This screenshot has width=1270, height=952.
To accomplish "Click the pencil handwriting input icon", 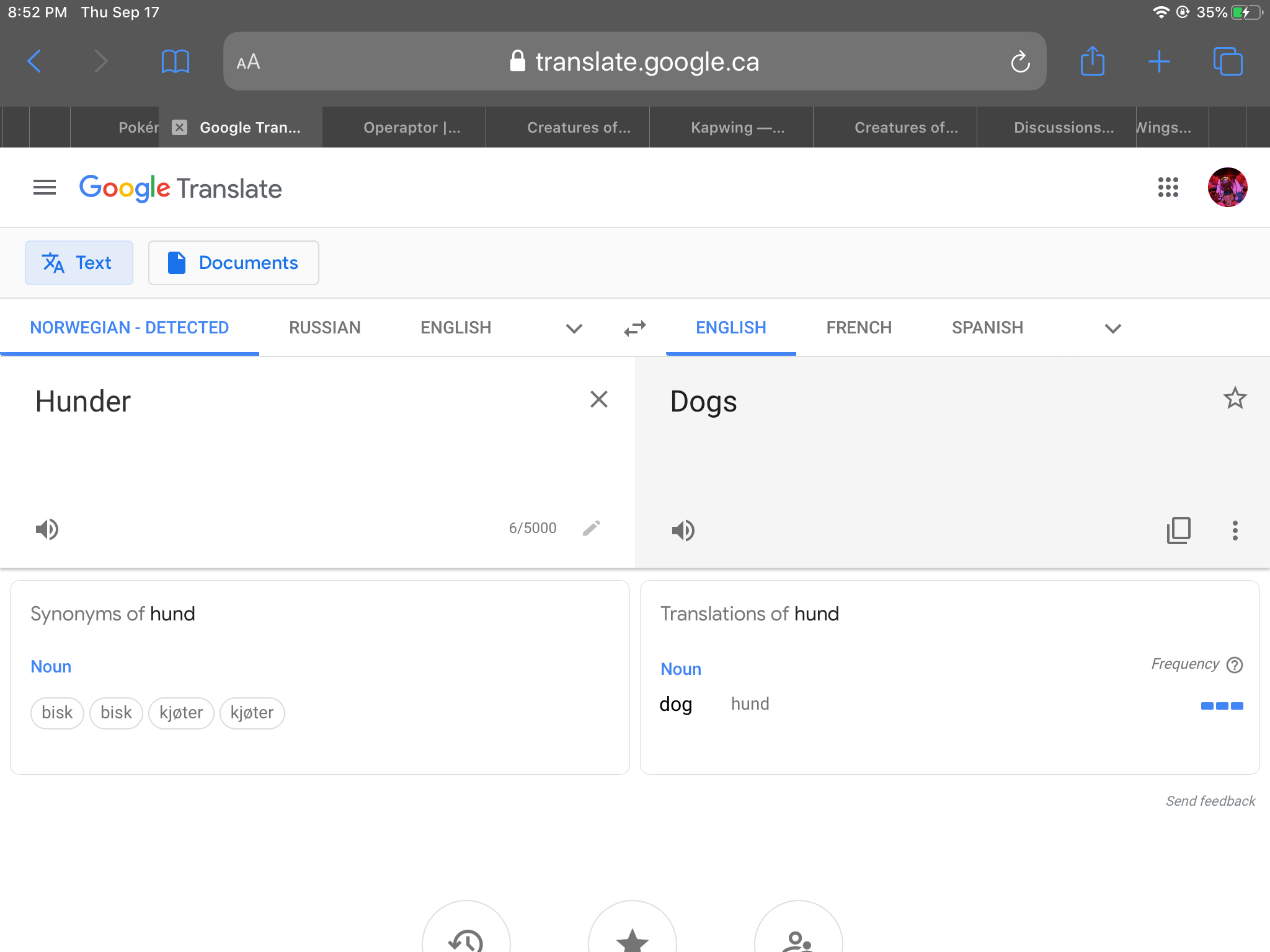I will (591, 528).
